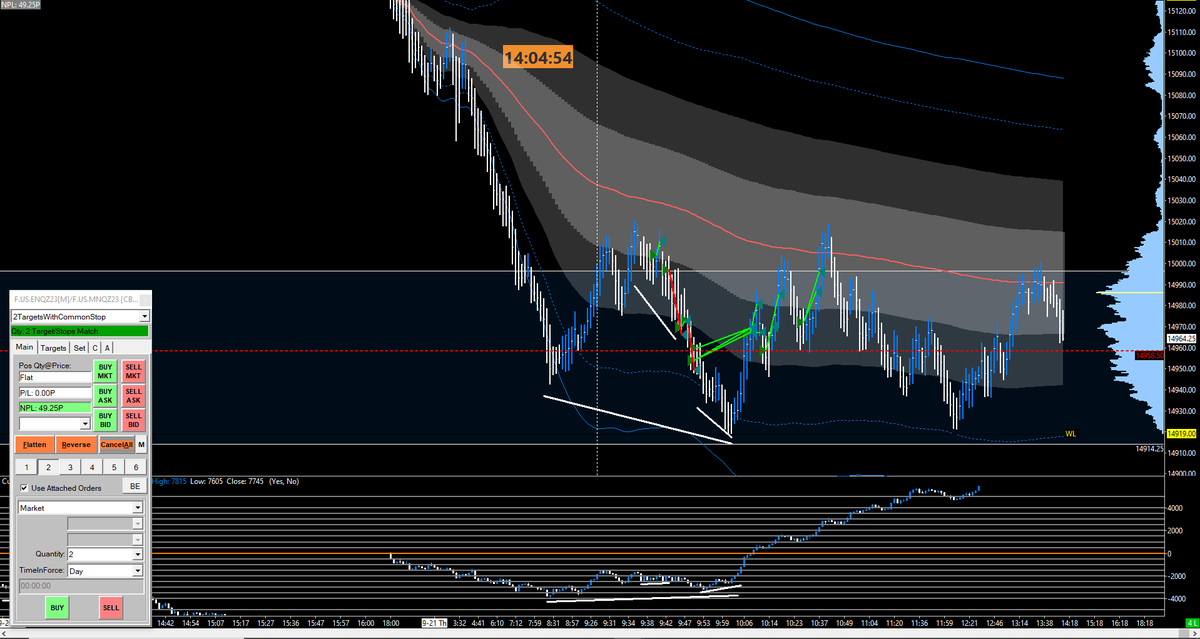This screenshot has height=639, width=1200.
Task: Select quantity preset button 6
Action: (135, 467)
